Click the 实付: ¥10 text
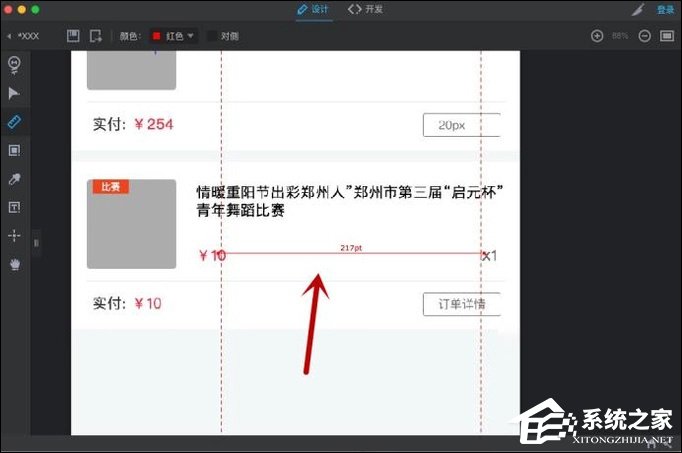Image resolution: width=682 pixels, height=453 pixels. 127,303
